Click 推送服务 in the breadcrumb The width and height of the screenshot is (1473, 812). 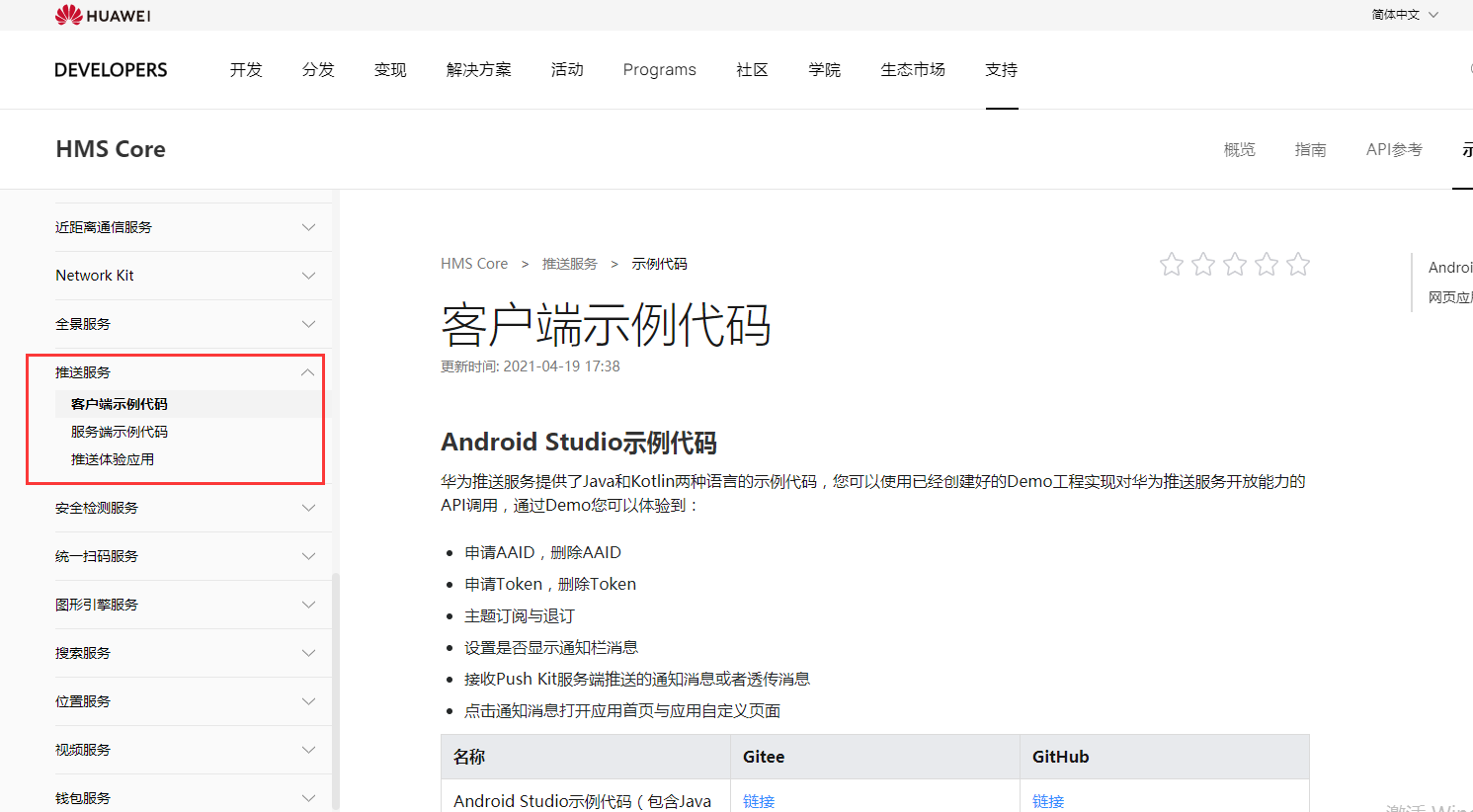[570, 264]
